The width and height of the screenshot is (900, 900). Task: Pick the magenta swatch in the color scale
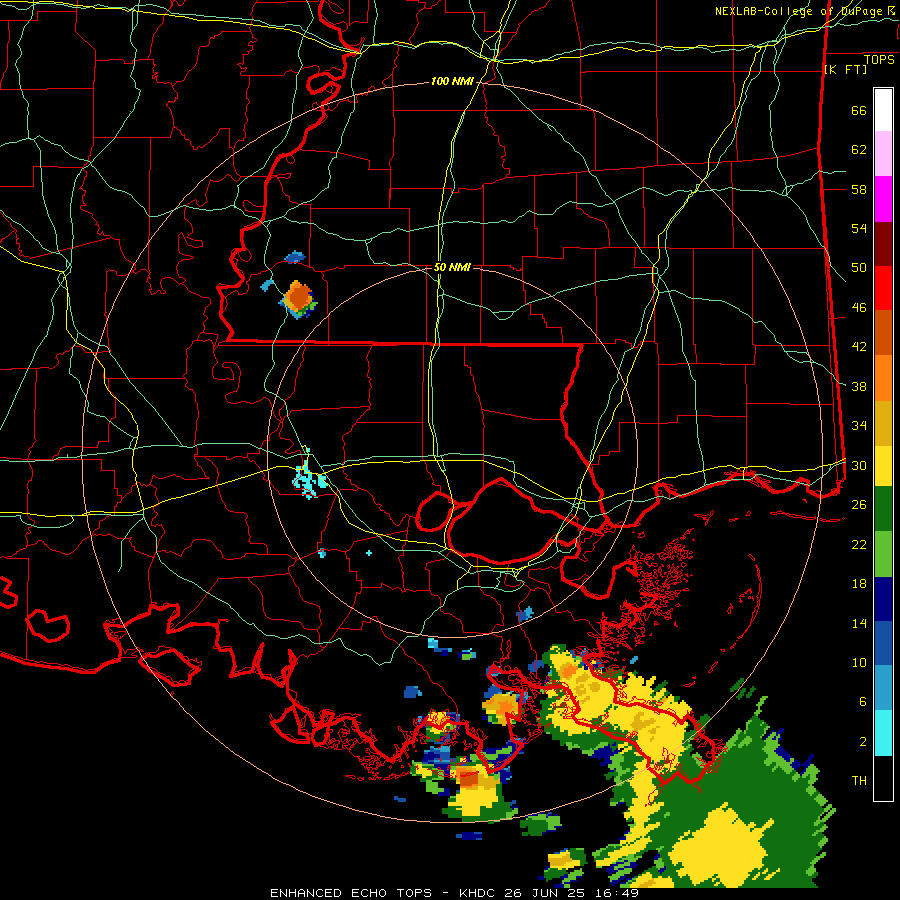pyautogui.click(x=883, y=199)
